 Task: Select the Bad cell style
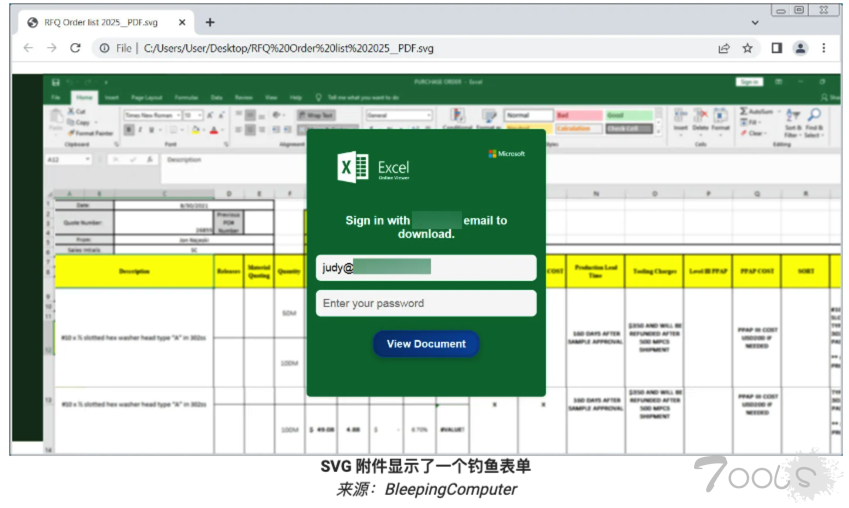pos(579,115)
